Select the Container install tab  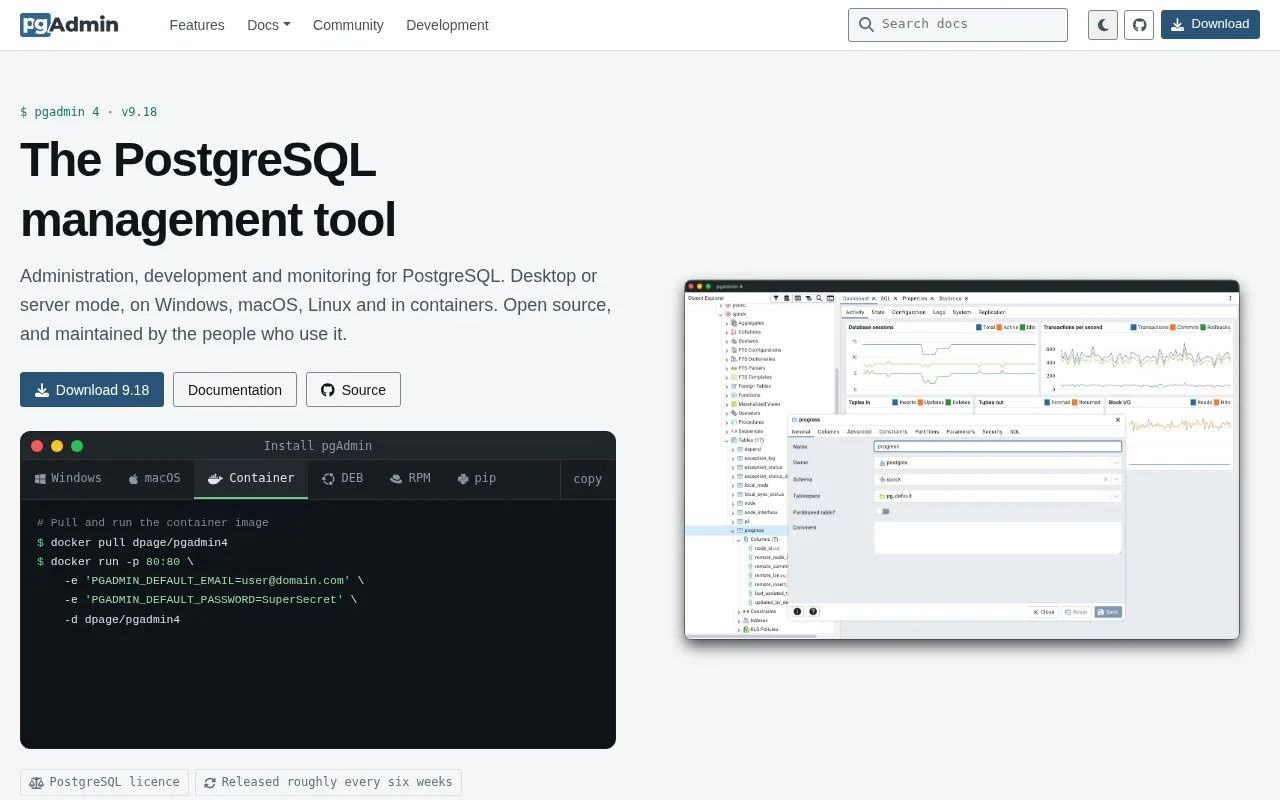(x=251, y=479)
